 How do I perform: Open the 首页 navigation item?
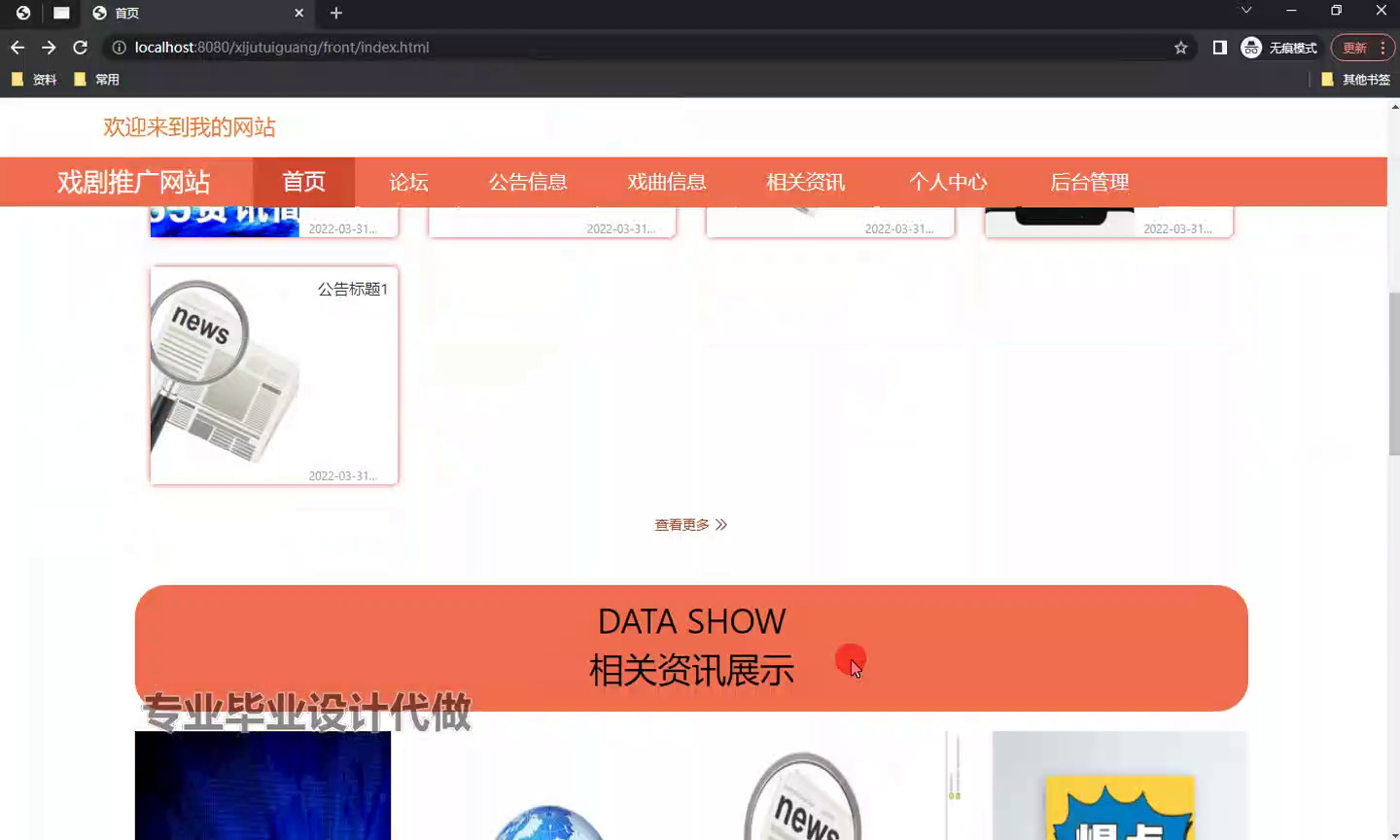(x=303, y=182)
